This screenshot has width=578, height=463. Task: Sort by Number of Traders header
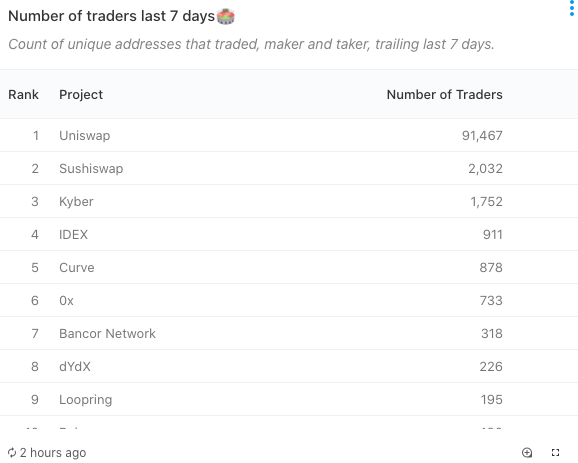tap(445, 95)
